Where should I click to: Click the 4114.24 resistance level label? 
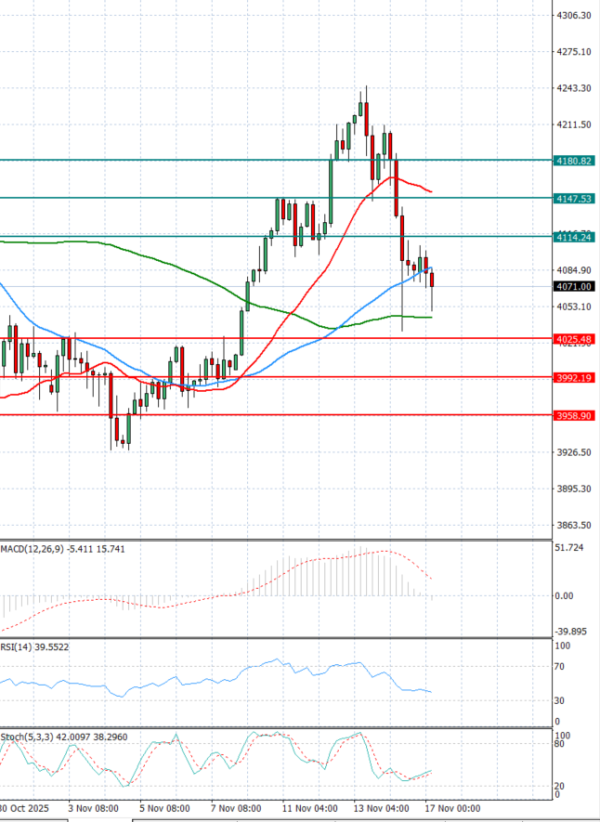pyautogui.click(x=574, y=237)
